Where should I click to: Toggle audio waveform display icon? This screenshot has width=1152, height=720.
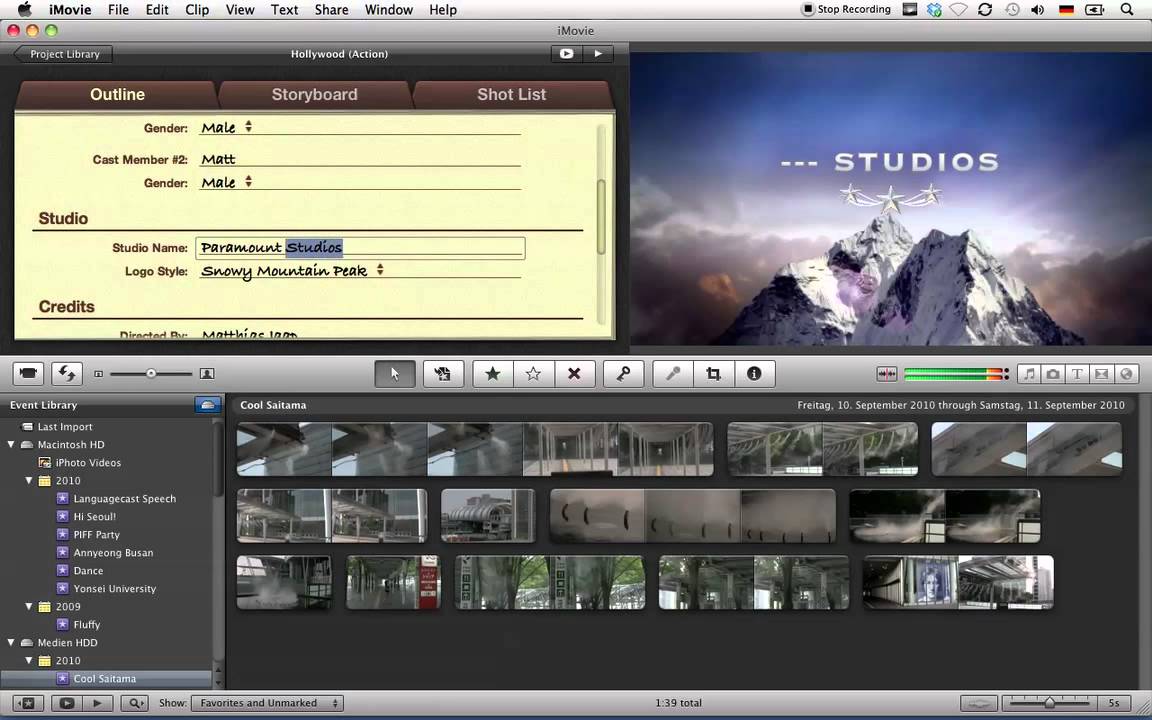pyautogui.click(x=887, y=374)
